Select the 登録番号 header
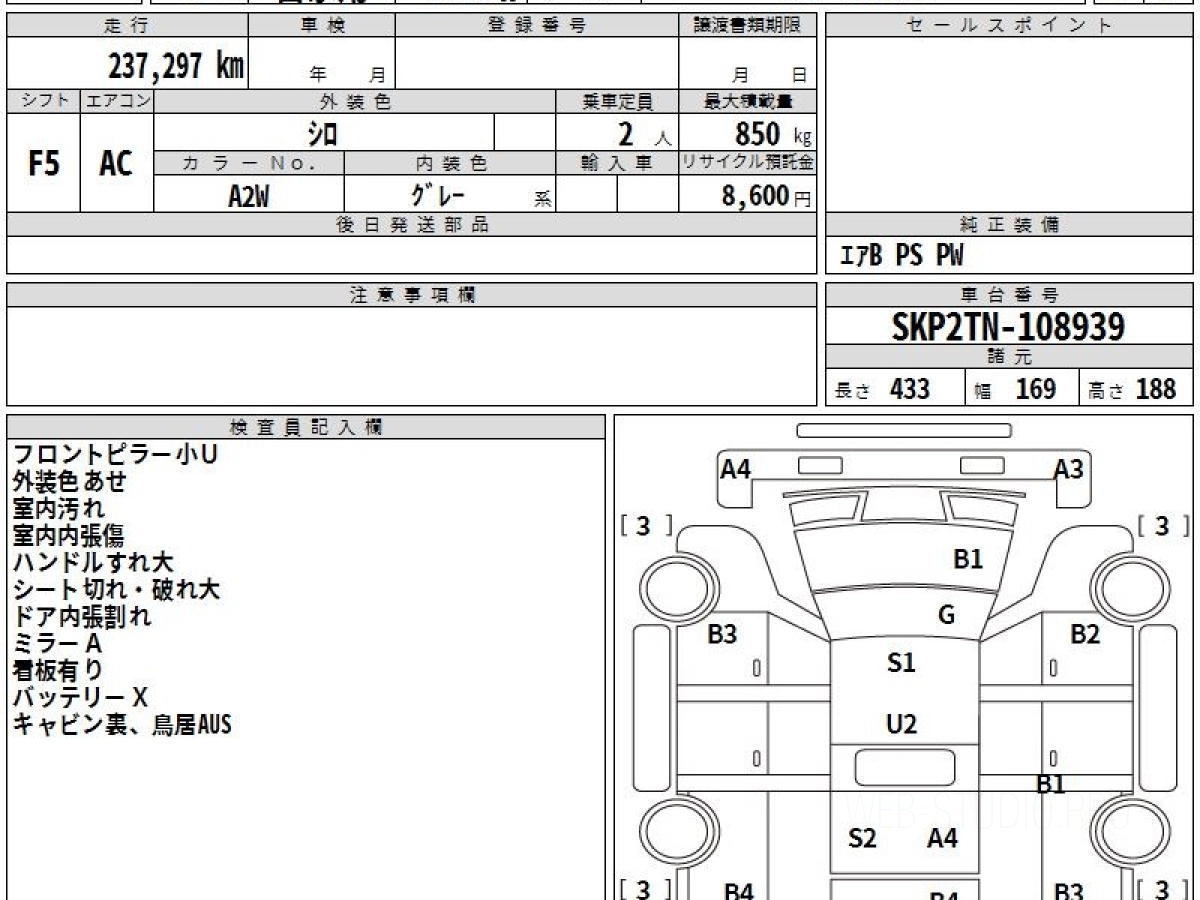1200x900 pixels. pyautogui.click(x=537, y=26)
